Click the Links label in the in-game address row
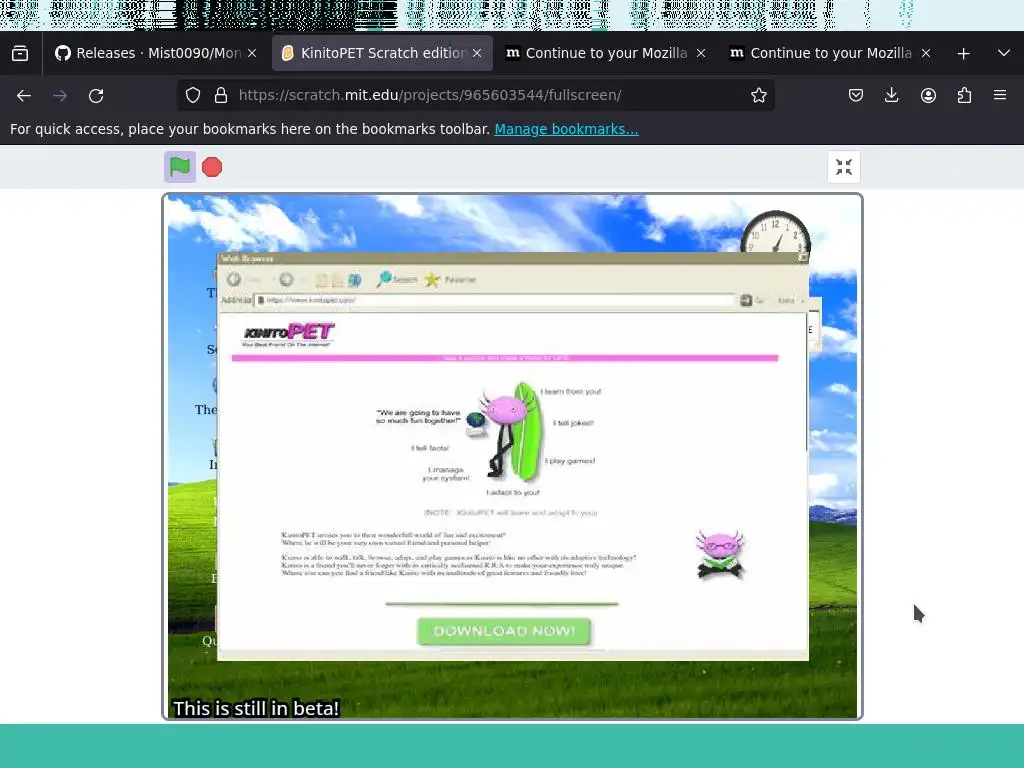This screenshot has height=768, width=1024. click(787, 300)
